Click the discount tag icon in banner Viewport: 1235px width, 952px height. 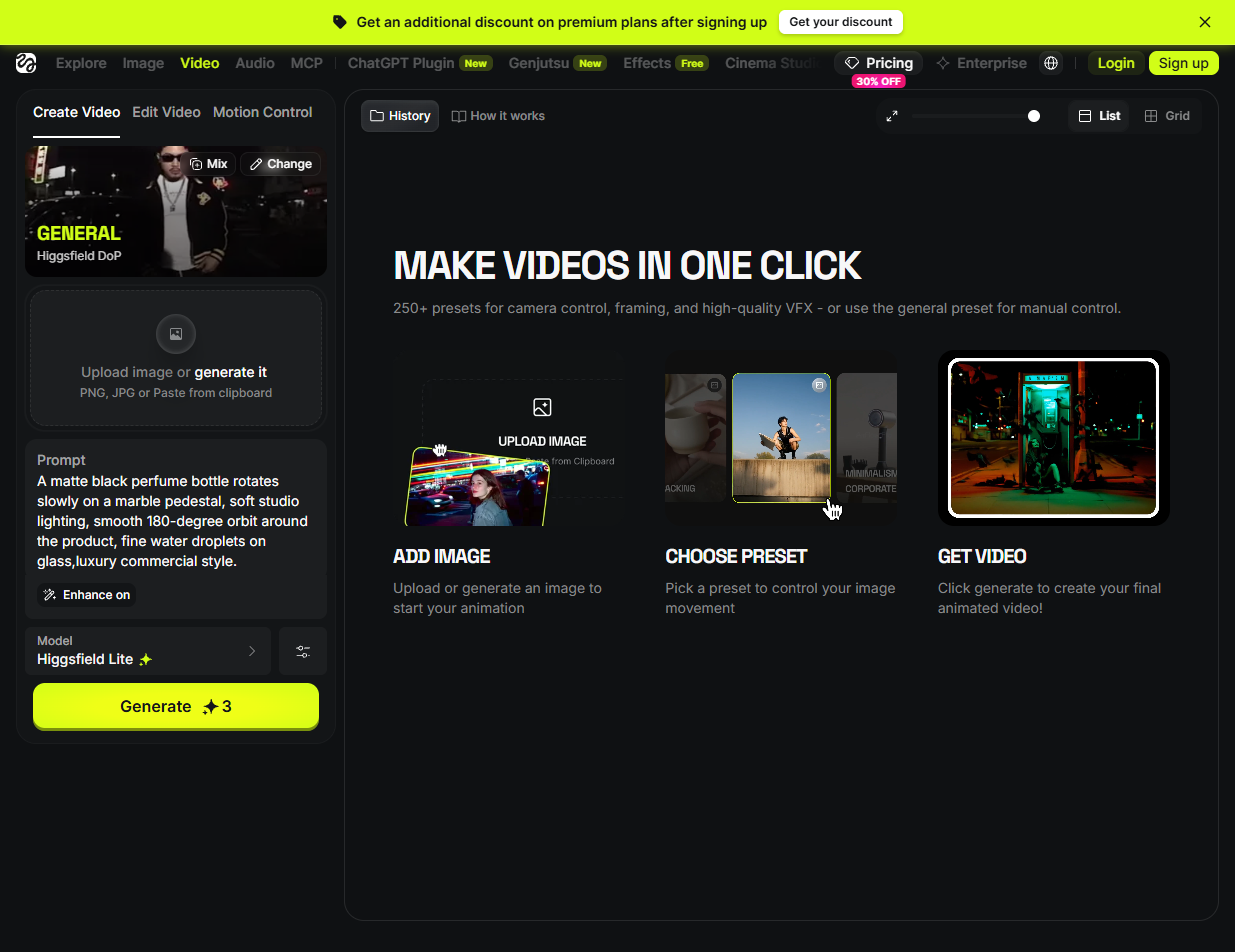coord(340,22)
